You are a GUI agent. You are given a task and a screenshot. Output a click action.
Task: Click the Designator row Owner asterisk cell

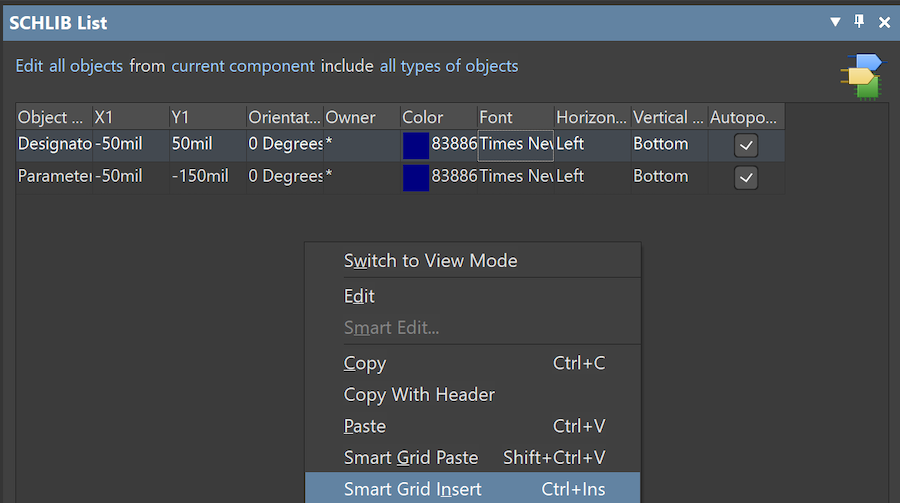coord(362,144)
